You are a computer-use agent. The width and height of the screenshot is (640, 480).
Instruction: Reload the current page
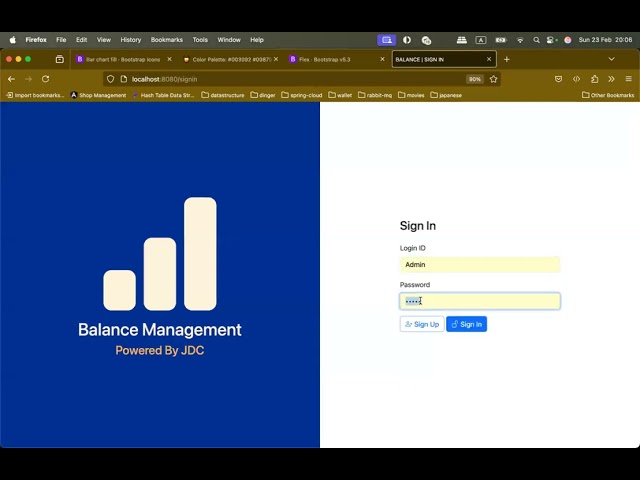(46, 79)
